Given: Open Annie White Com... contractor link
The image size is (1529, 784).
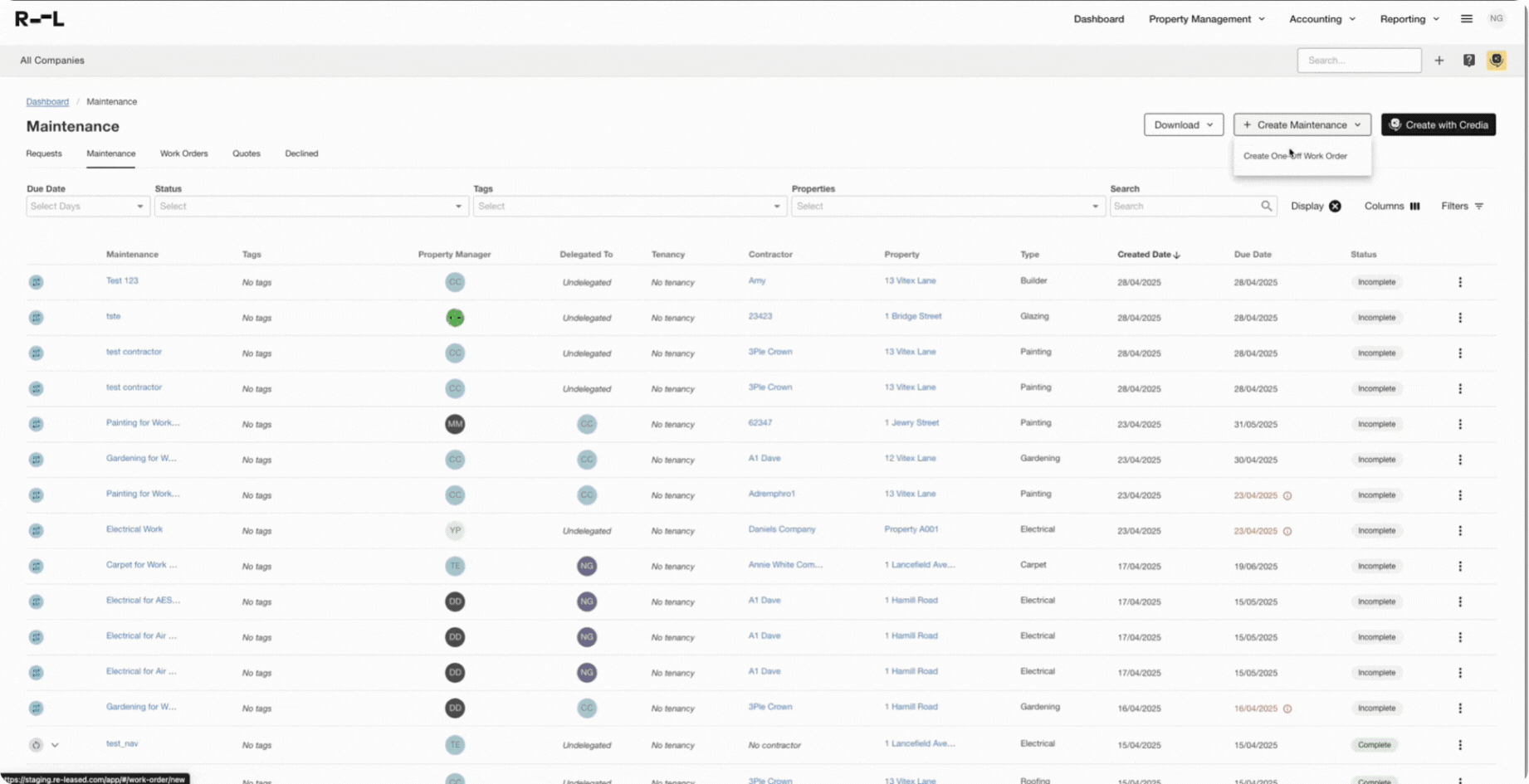Looking at the screenshot, I should tap(785, 565).
